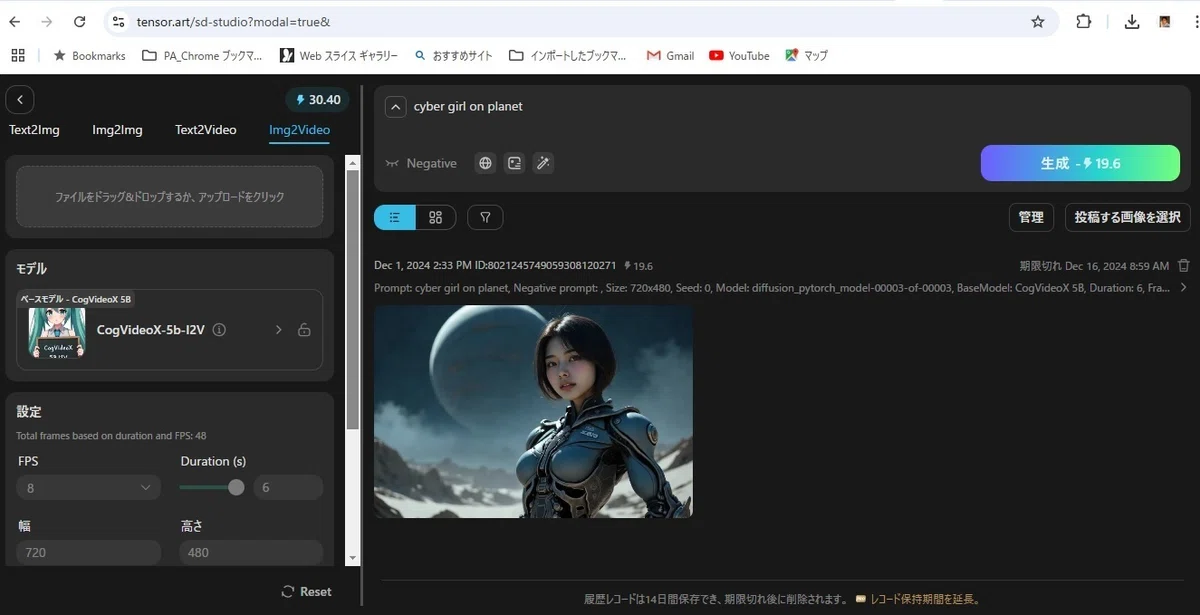Viewport: 1200px width, 615px height.
Task: Collapse the prompt box with chevron up
Action: [396, 106]
